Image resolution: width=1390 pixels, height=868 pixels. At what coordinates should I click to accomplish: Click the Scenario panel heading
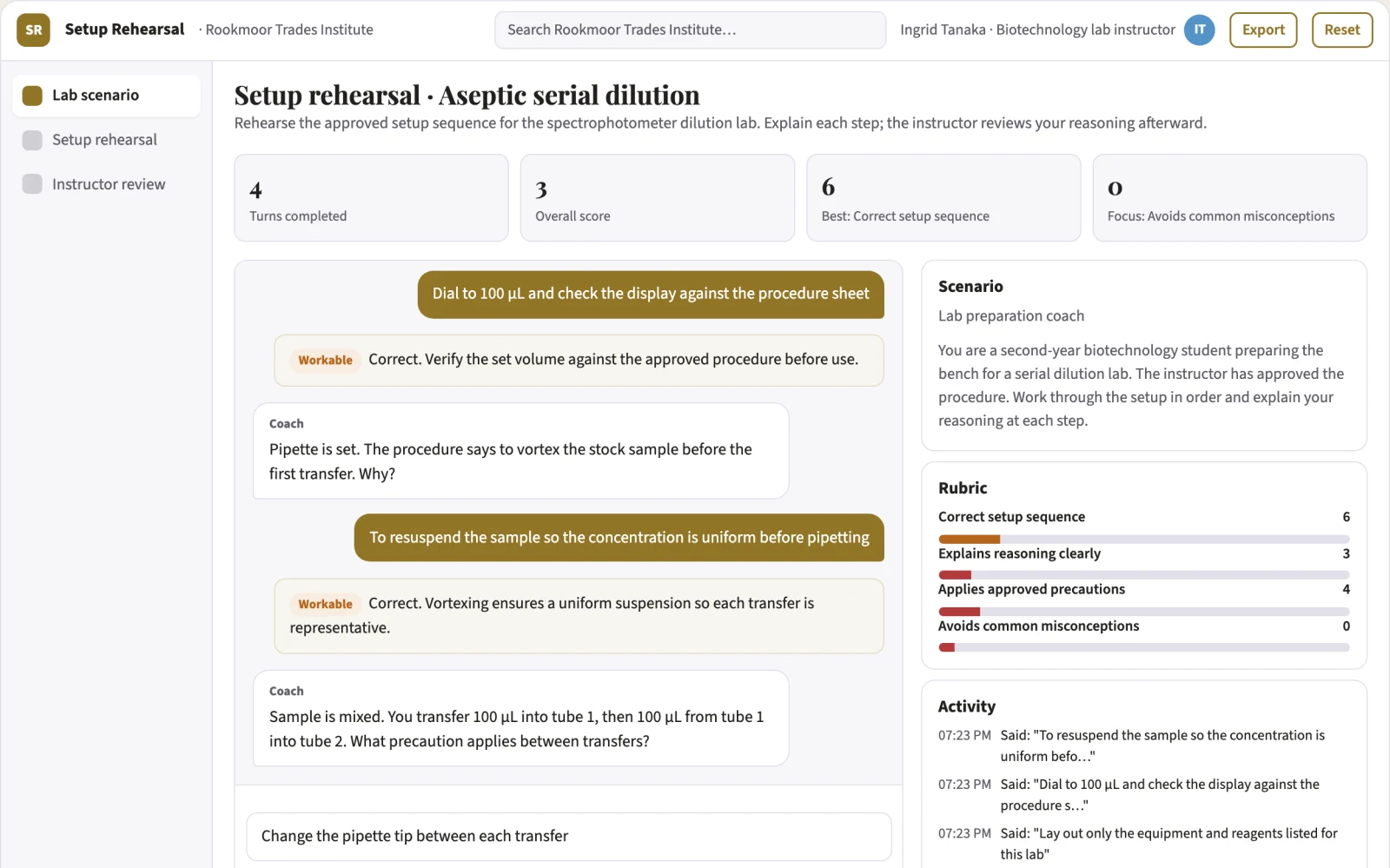pyautogui.click(x=970, y=287)
